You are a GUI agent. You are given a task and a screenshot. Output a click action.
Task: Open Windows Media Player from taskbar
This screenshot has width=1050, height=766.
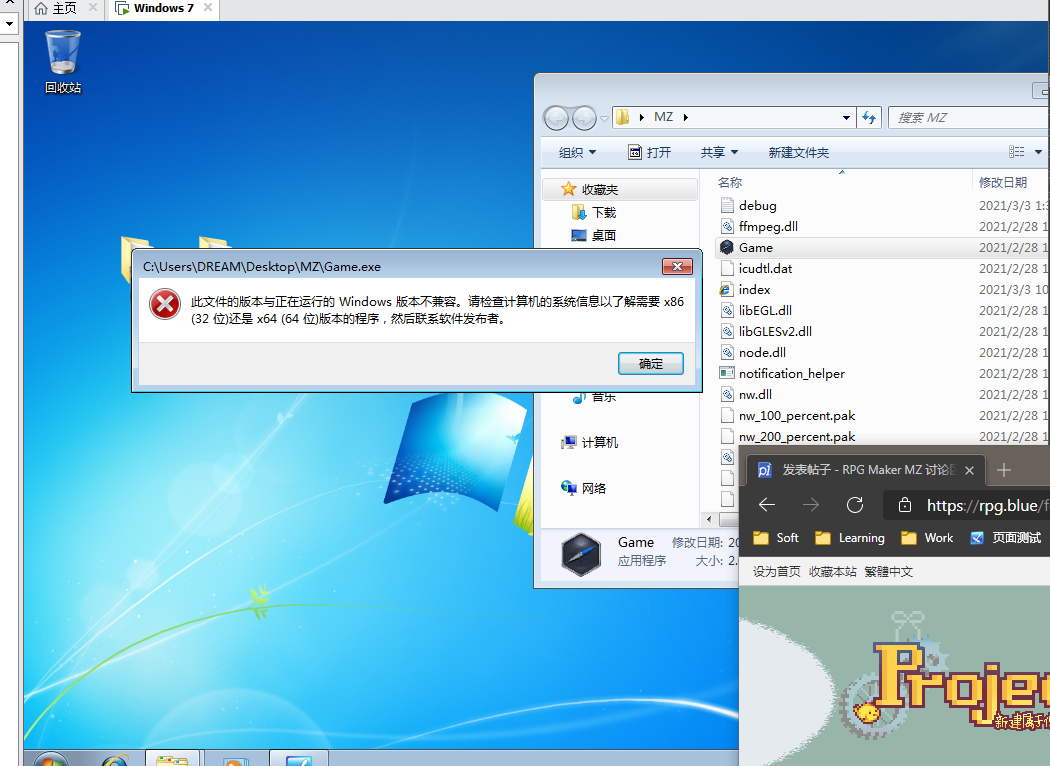(x=234, y=759)
